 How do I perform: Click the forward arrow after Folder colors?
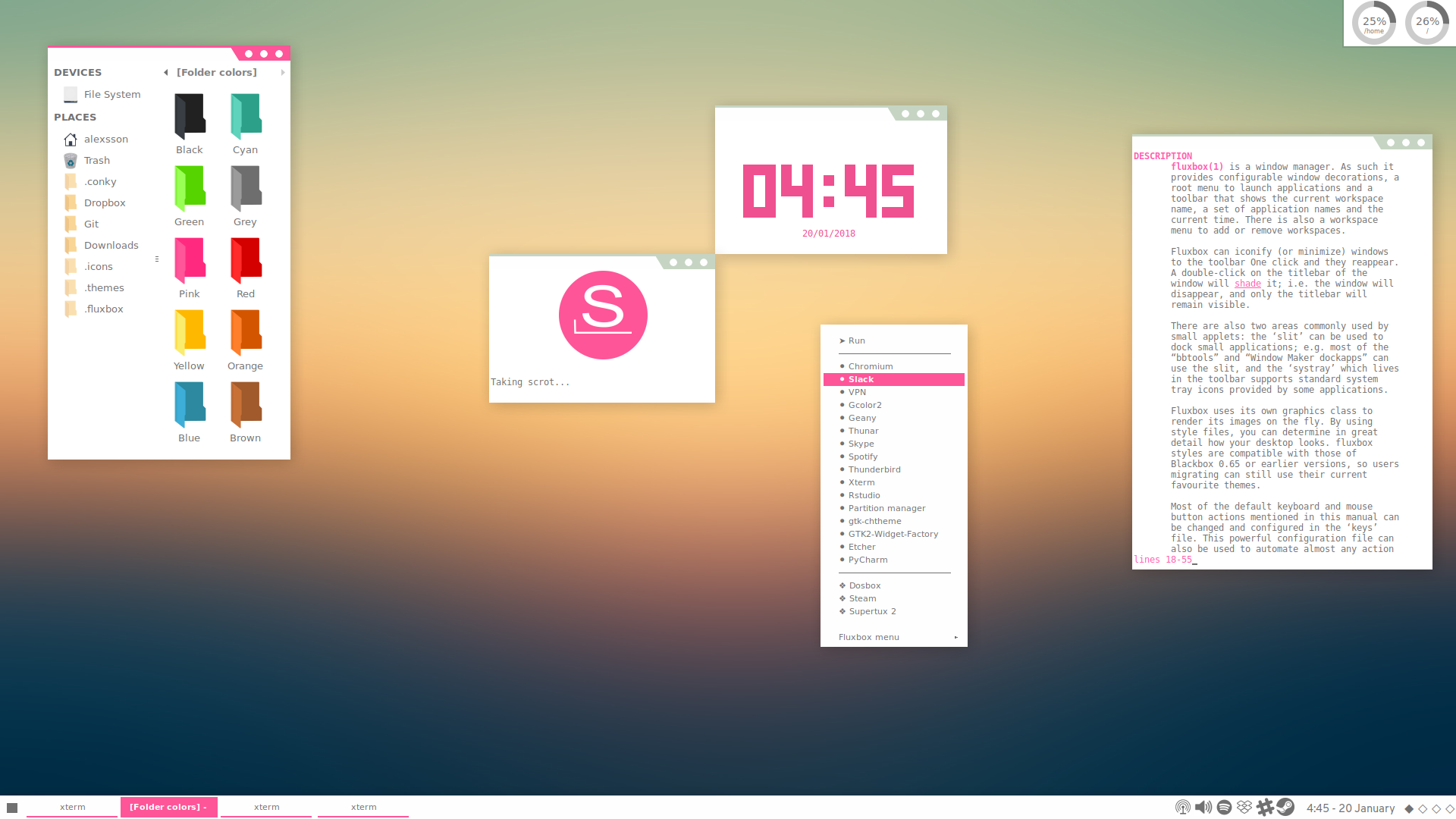283,73
